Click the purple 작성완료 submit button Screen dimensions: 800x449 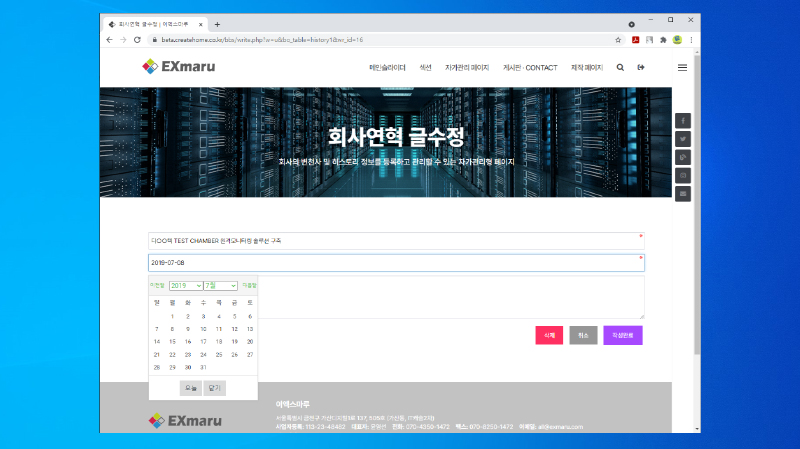(x=622, y=335)
